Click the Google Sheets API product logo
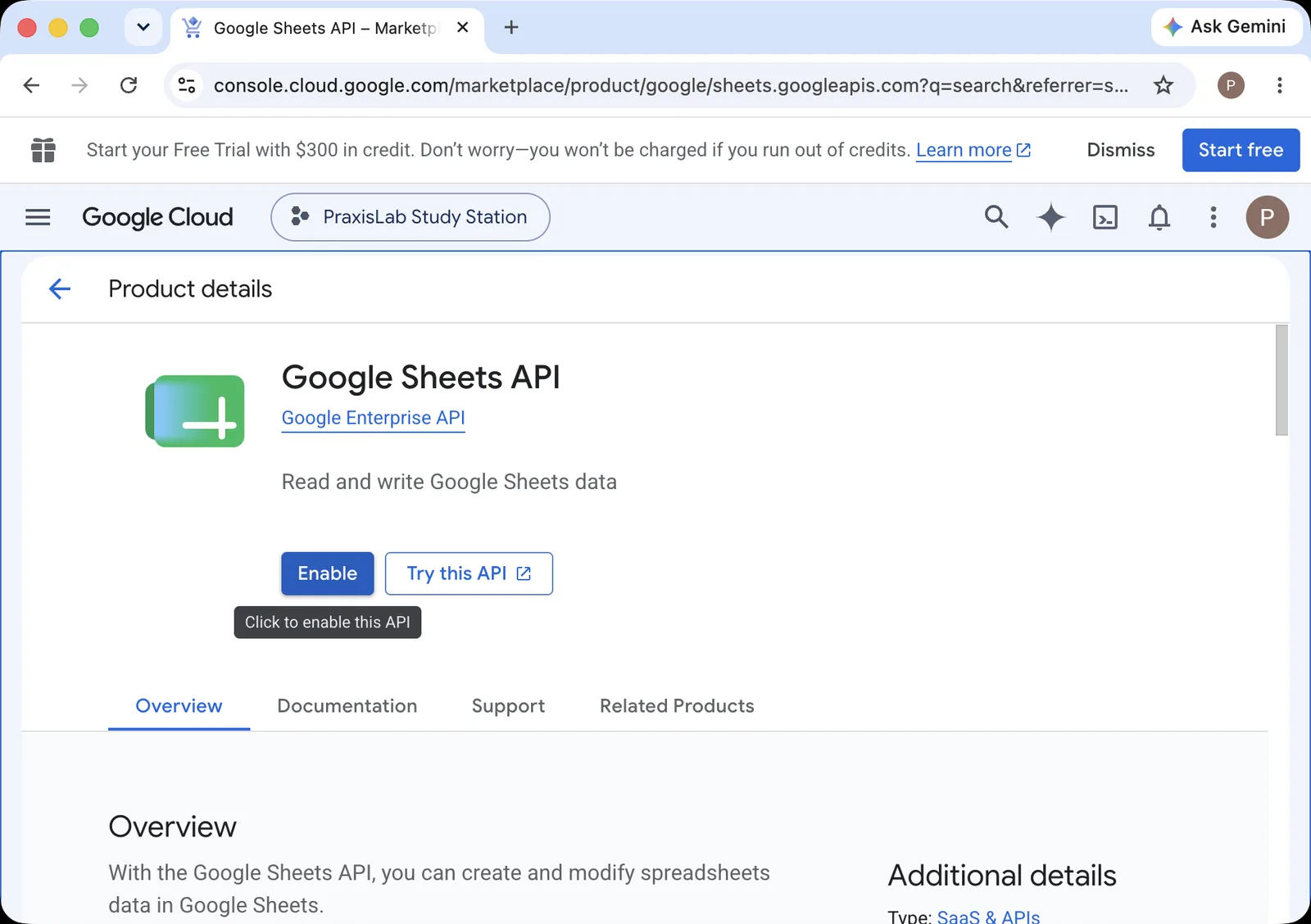This screenshot has width=1311, height=924. pos(195,411)
